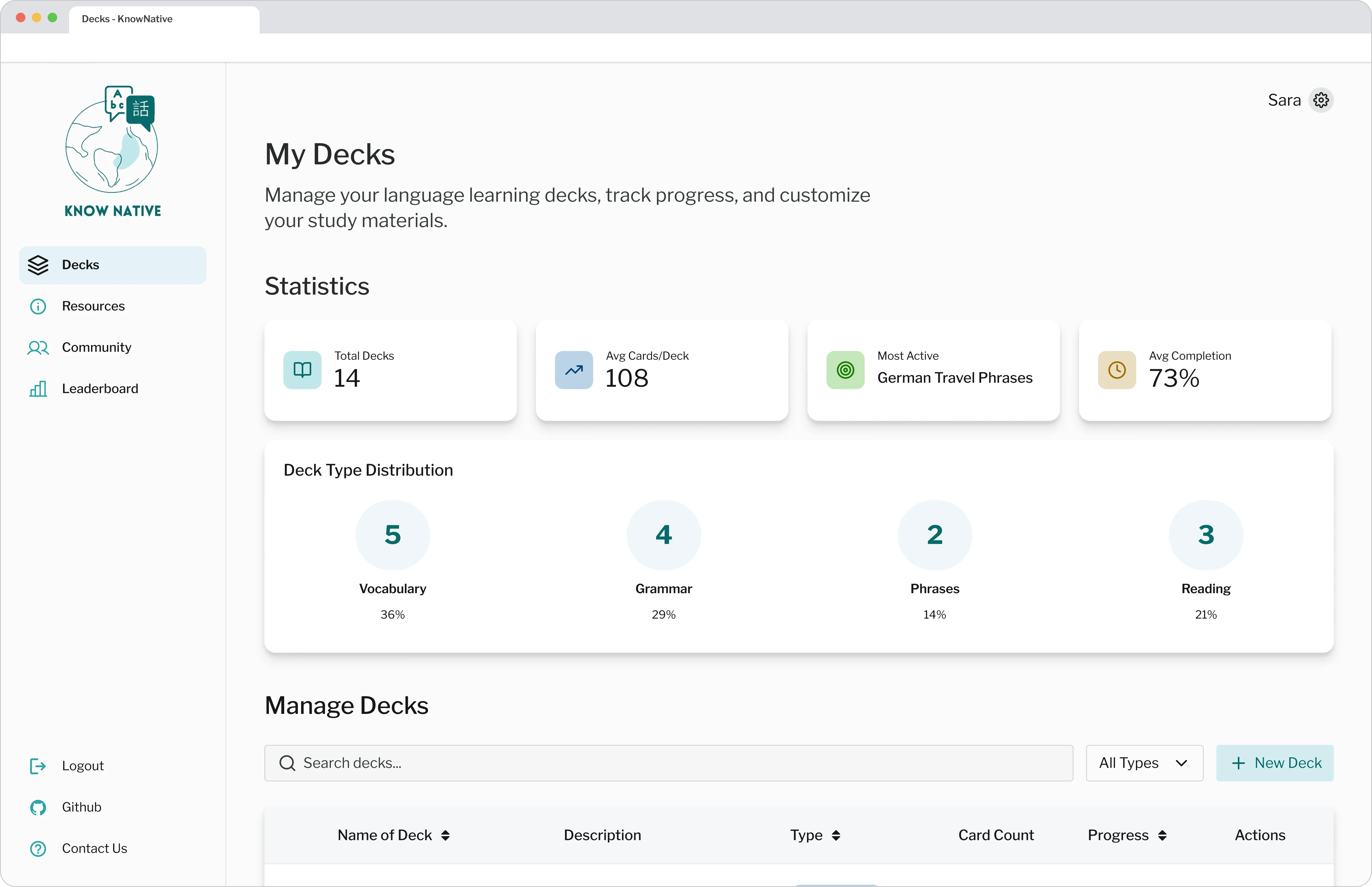Log out using the Logout link

[82, 766]
